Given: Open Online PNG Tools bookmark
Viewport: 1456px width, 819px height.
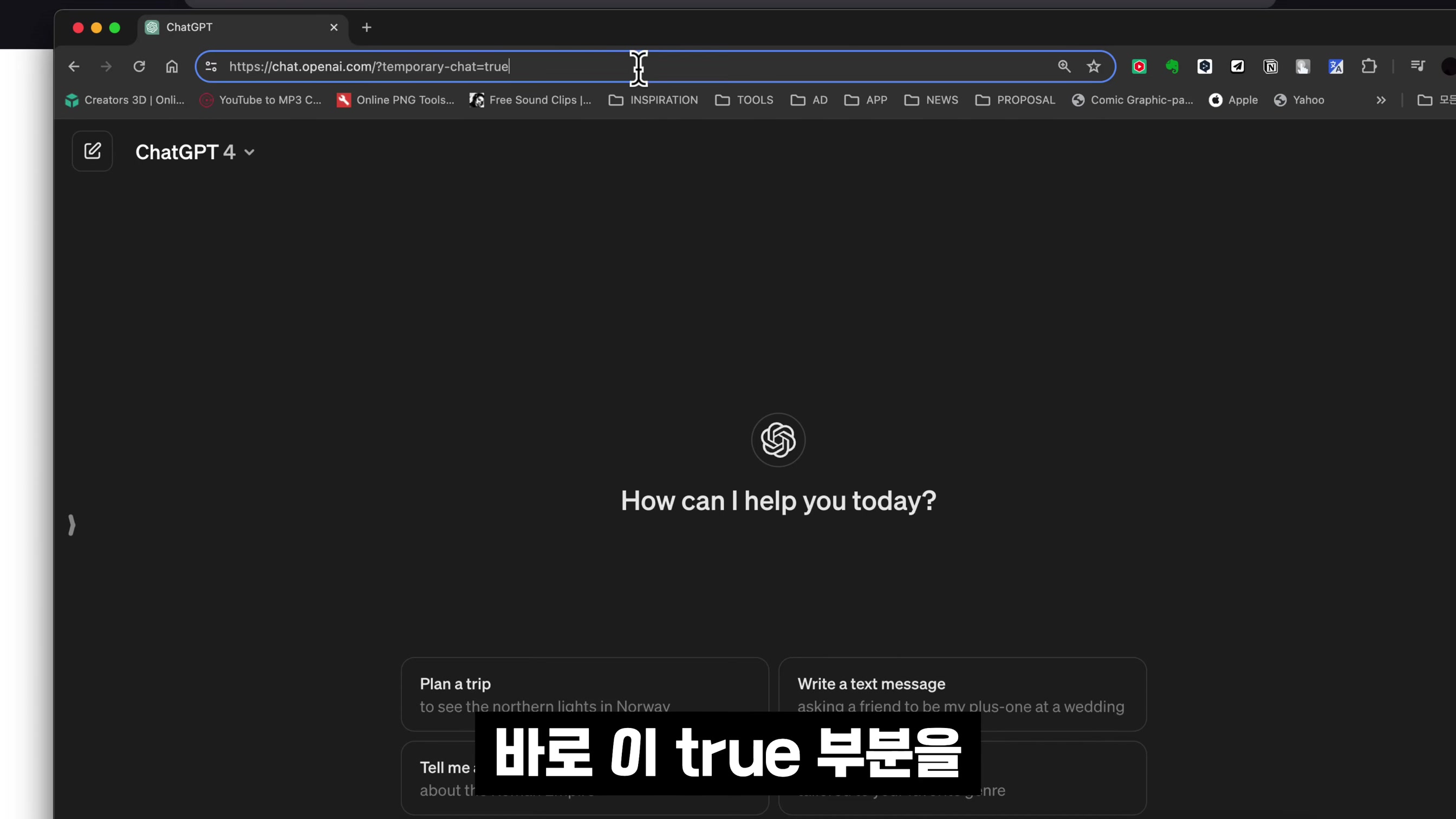Looking at the screenshot, I should coord(395,100).
